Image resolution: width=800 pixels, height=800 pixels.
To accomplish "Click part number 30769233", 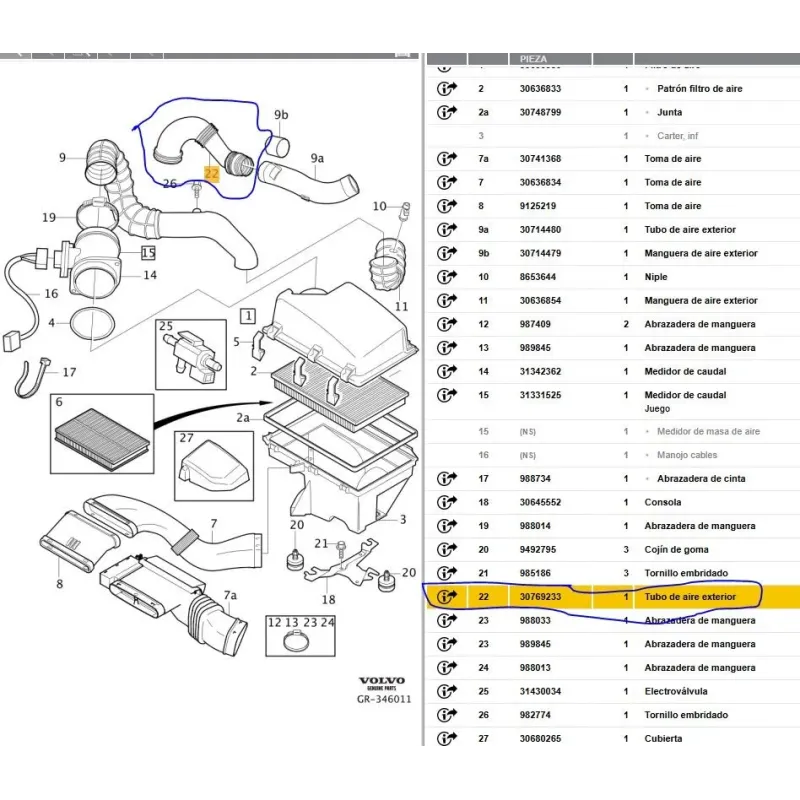I will tap(541, 597).
